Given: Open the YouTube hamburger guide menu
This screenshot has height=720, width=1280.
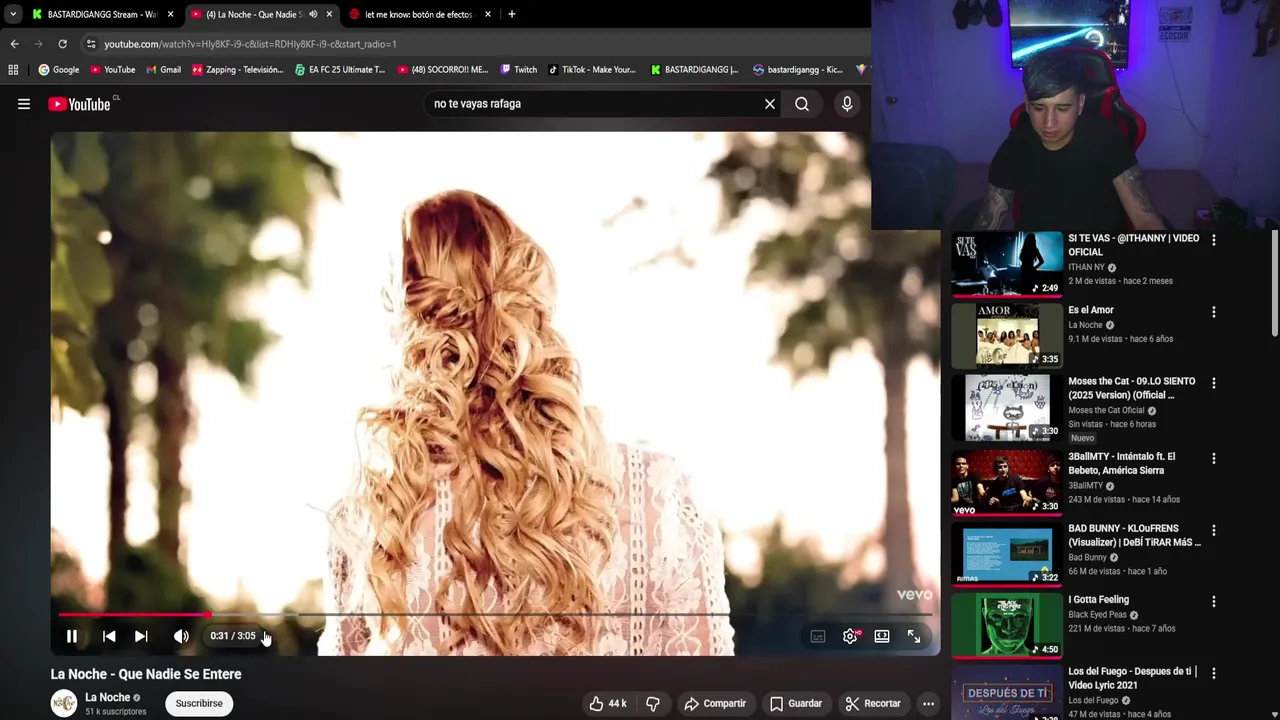Looking at the screenshot, I should pyautogui.click(x=24, y=104).
